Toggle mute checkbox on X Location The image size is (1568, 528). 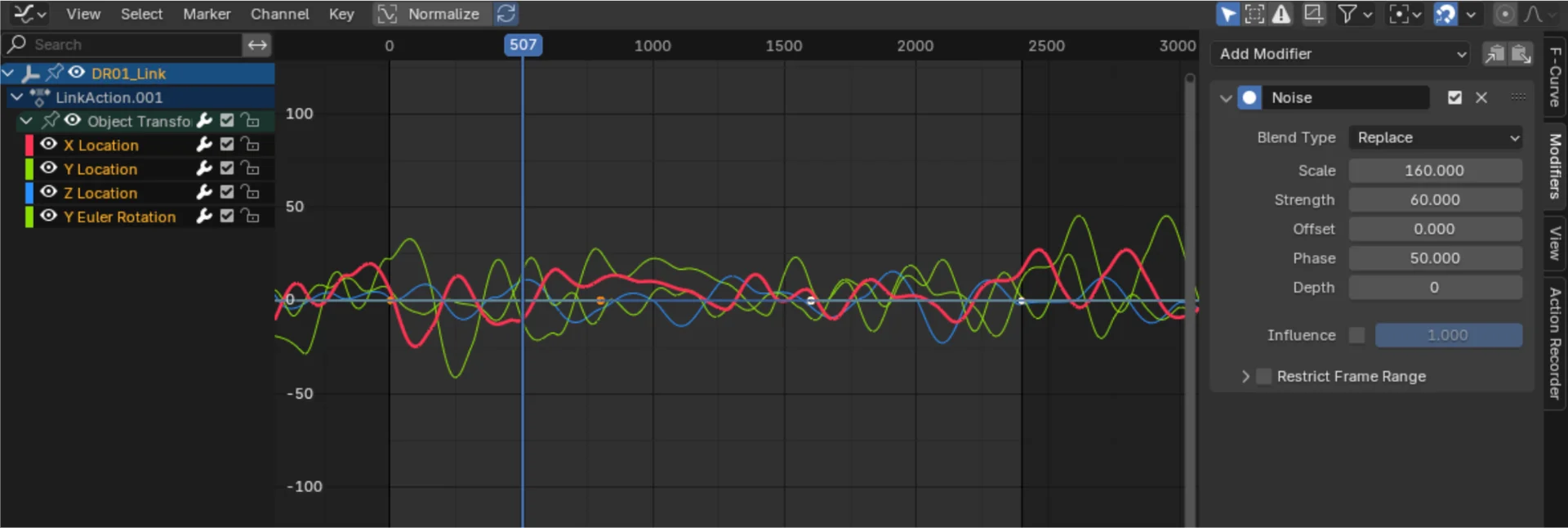[227, 145]
